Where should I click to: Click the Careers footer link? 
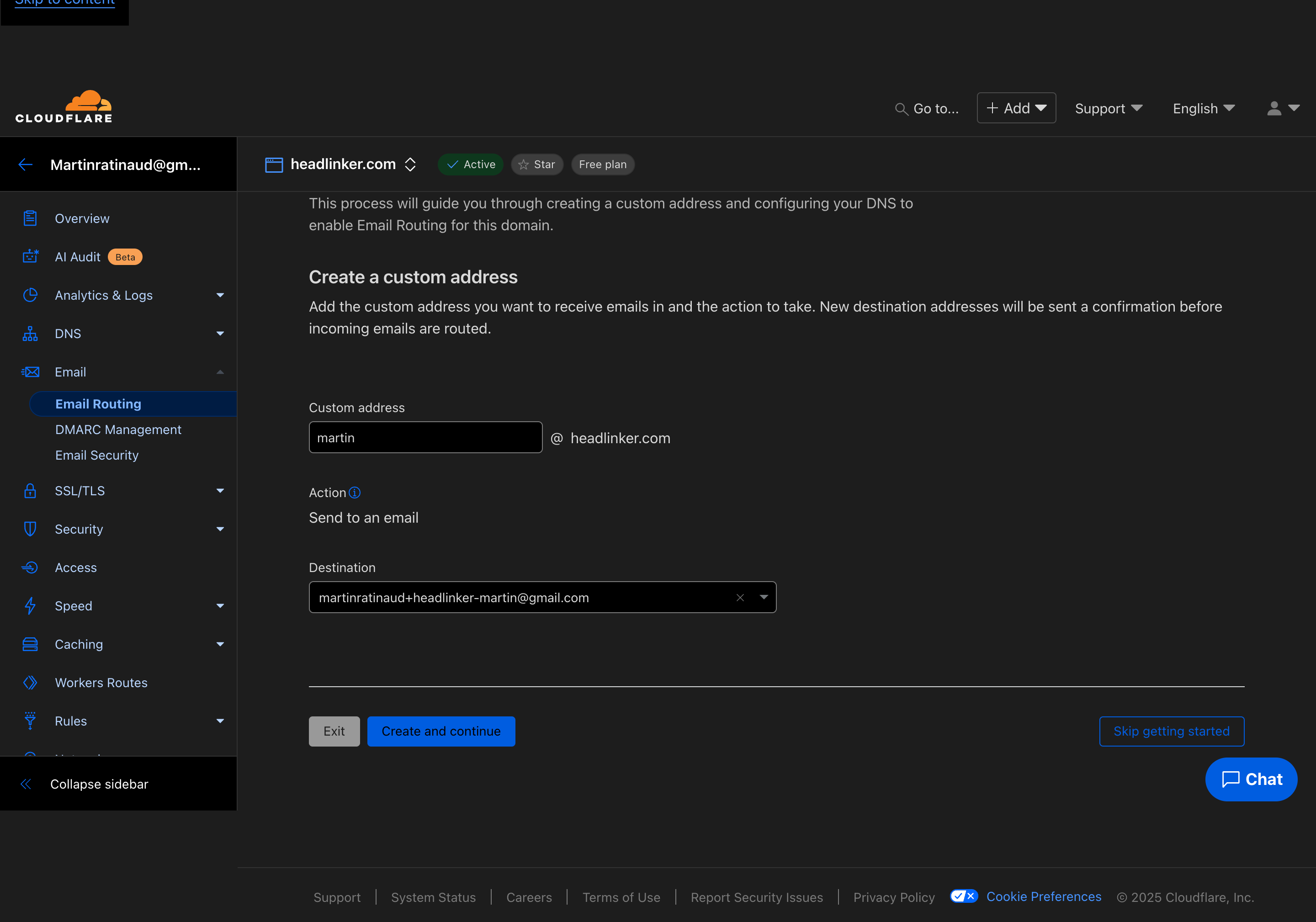(x=529, y=897)
